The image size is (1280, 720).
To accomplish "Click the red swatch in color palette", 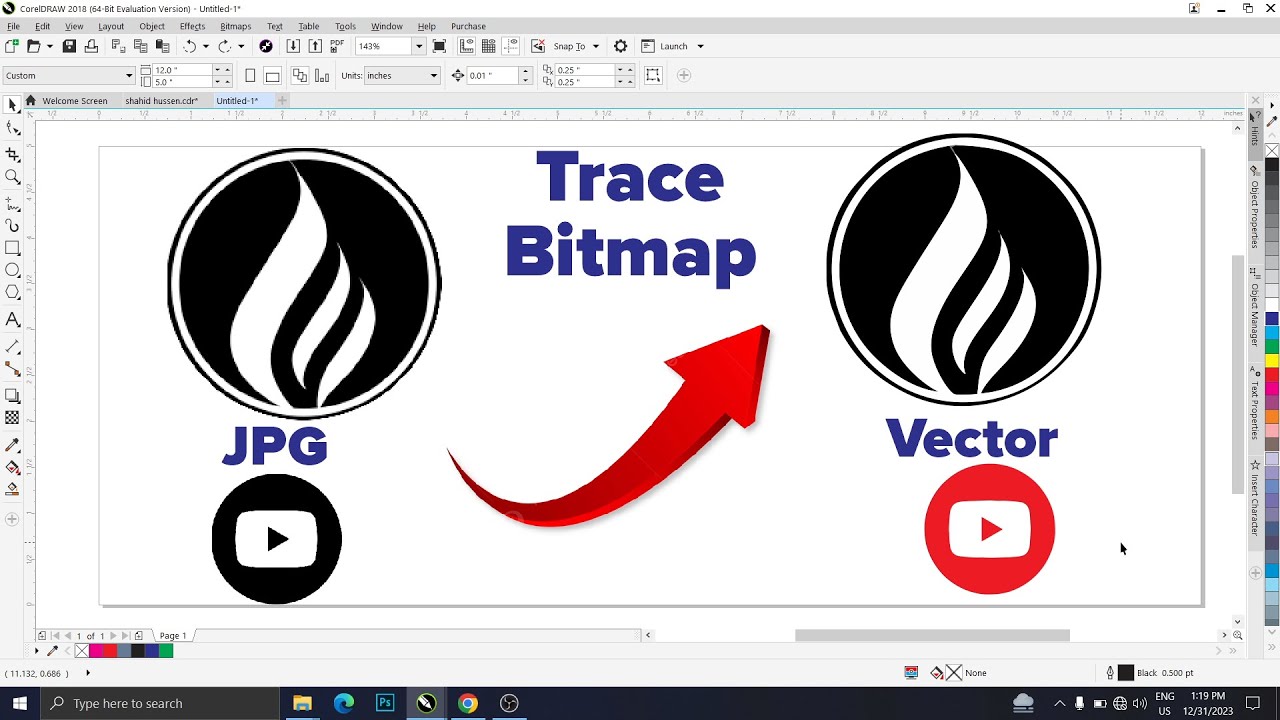I will tap(1272, 374).
